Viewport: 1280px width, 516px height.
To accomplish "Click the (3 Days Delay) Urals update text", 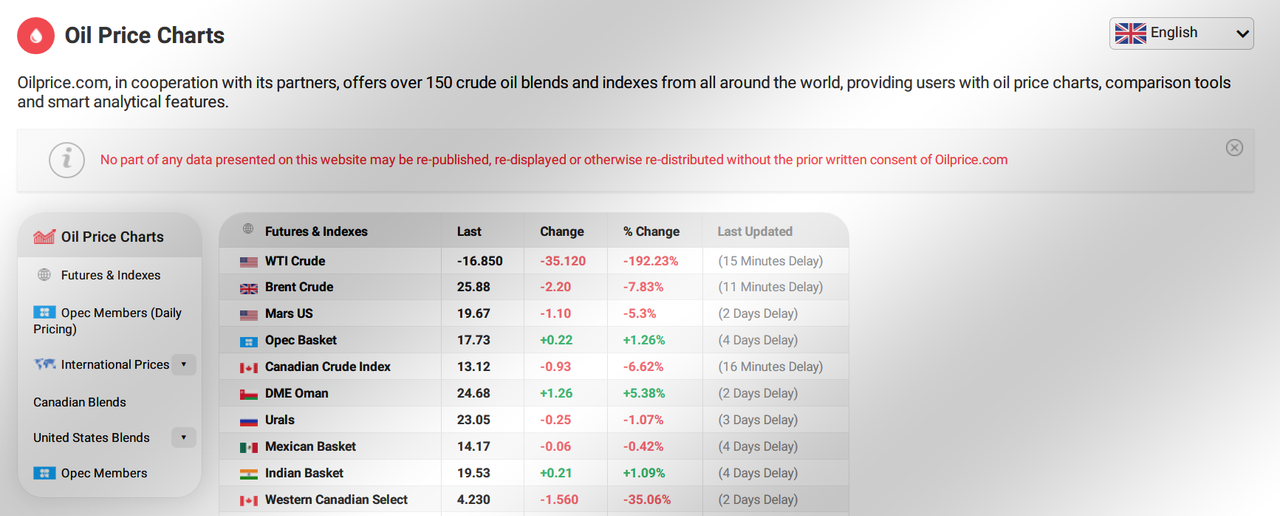I will pyautogui.click(x=758, y=420).
